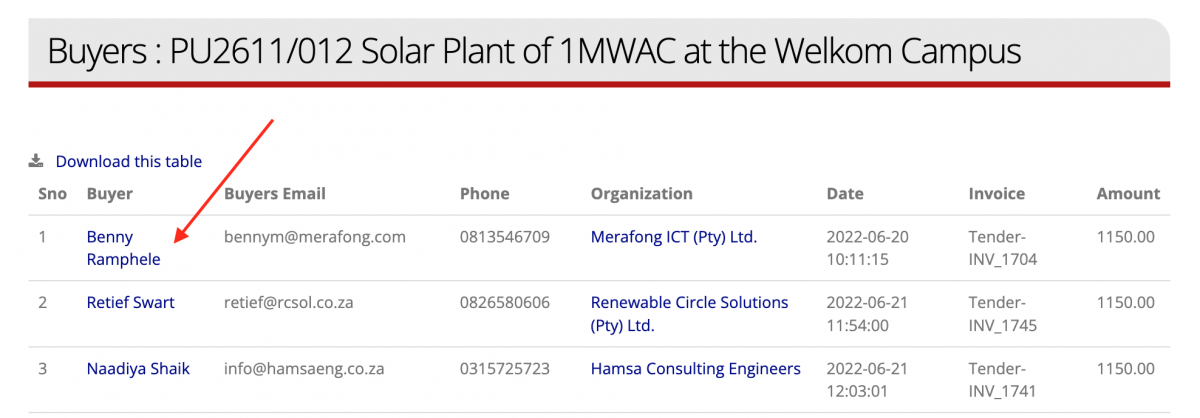The height and width of the screenshot is (418, 1200).
Task: Click the Organization column header
Action: click(641, 194)
